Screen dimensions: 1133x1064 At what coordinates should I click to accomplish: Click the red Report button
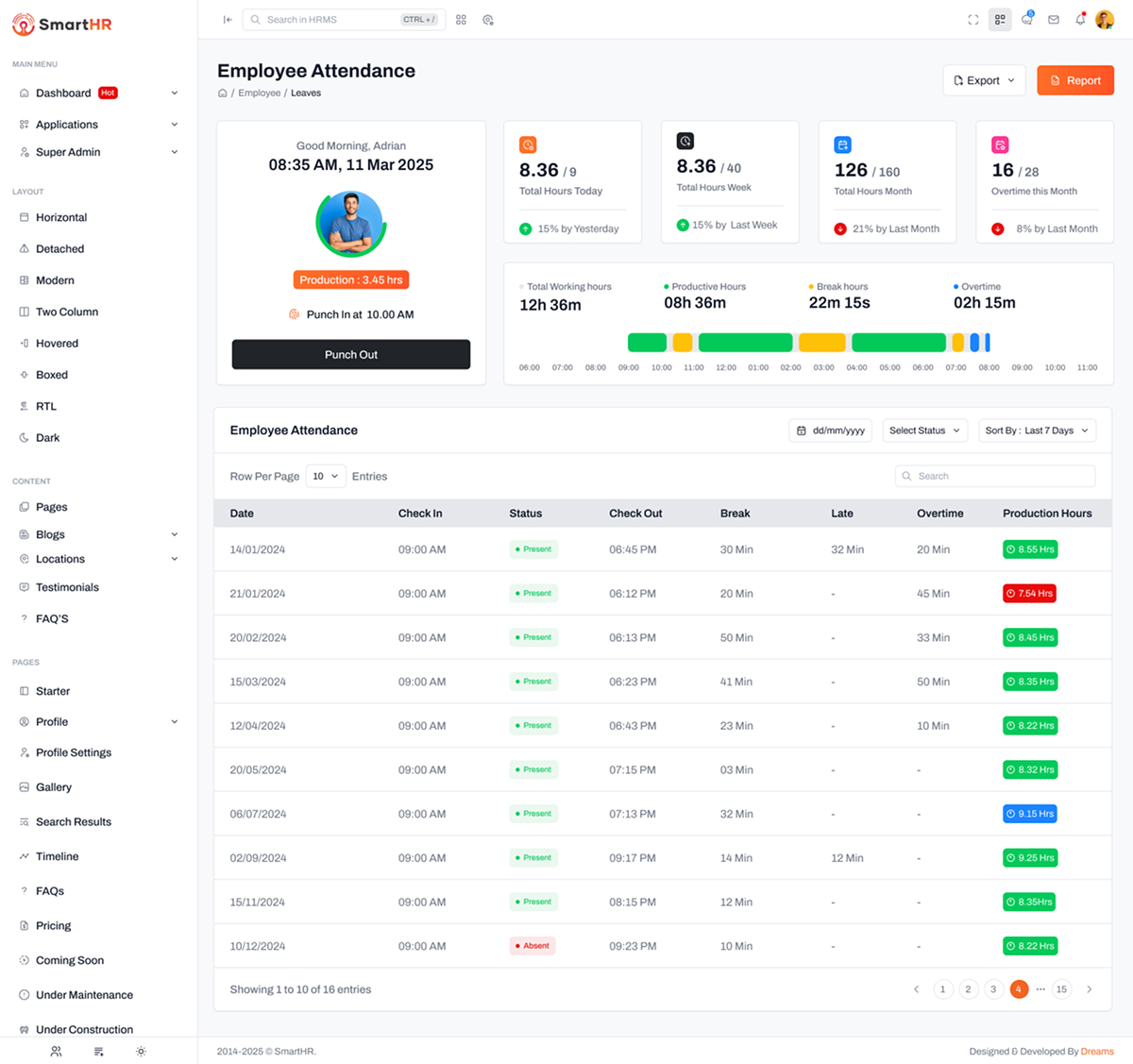tap(1074, 80)
